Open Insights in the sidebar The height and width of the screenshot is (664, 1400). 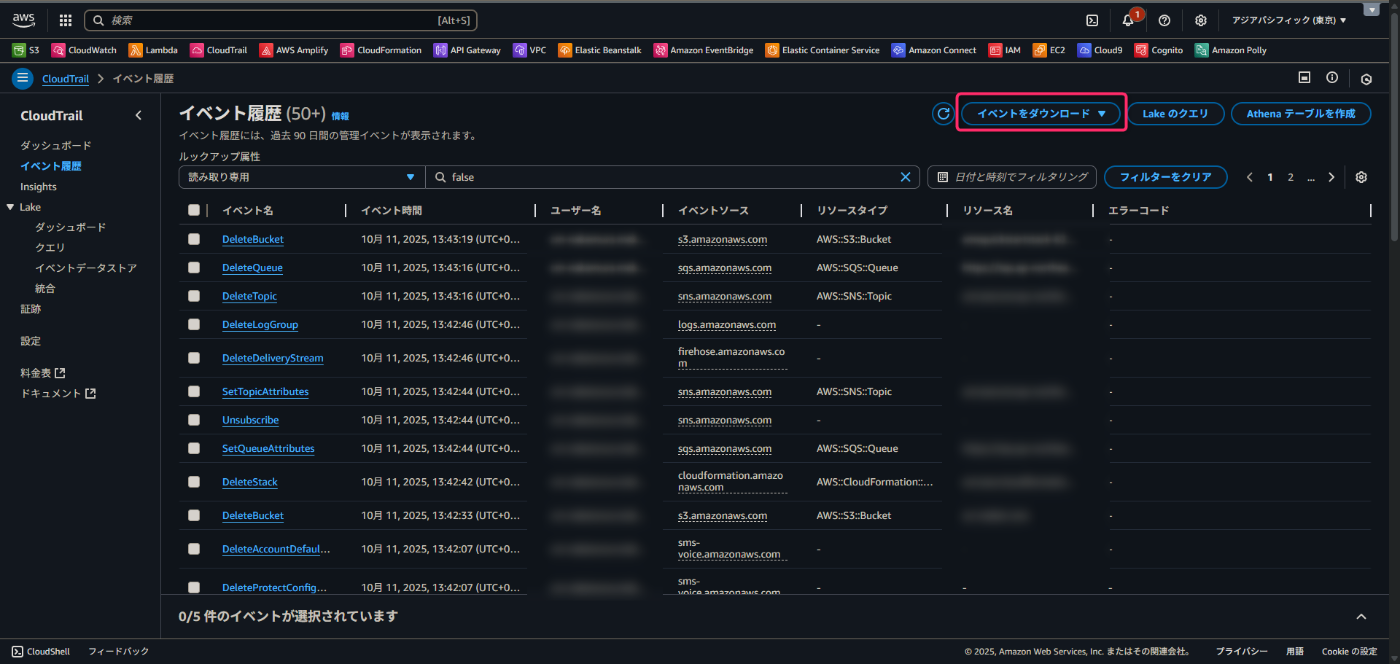(x=38, y=187)
